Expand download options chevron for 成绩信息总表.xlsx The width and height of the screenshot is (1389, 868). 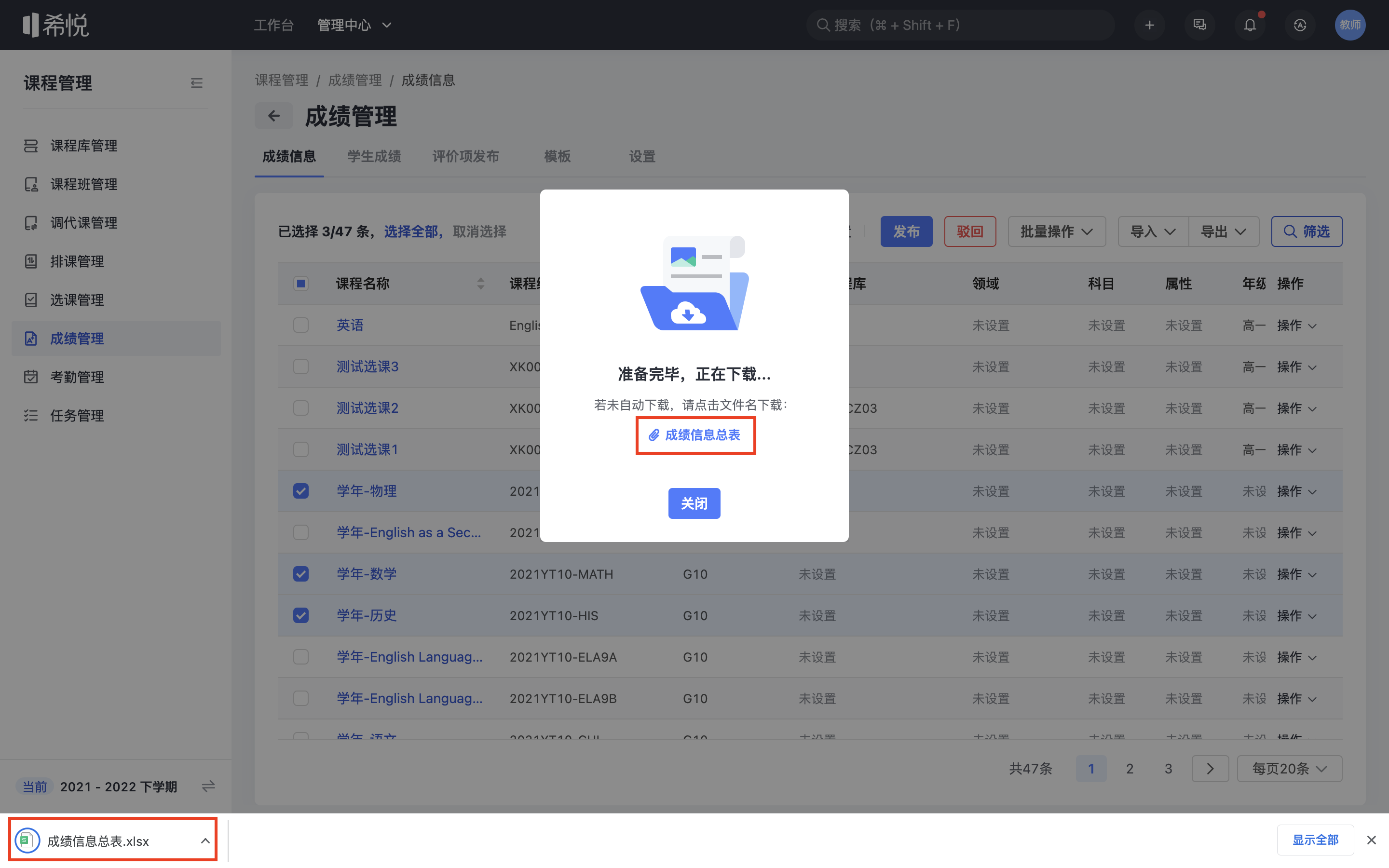pos(205,841)
